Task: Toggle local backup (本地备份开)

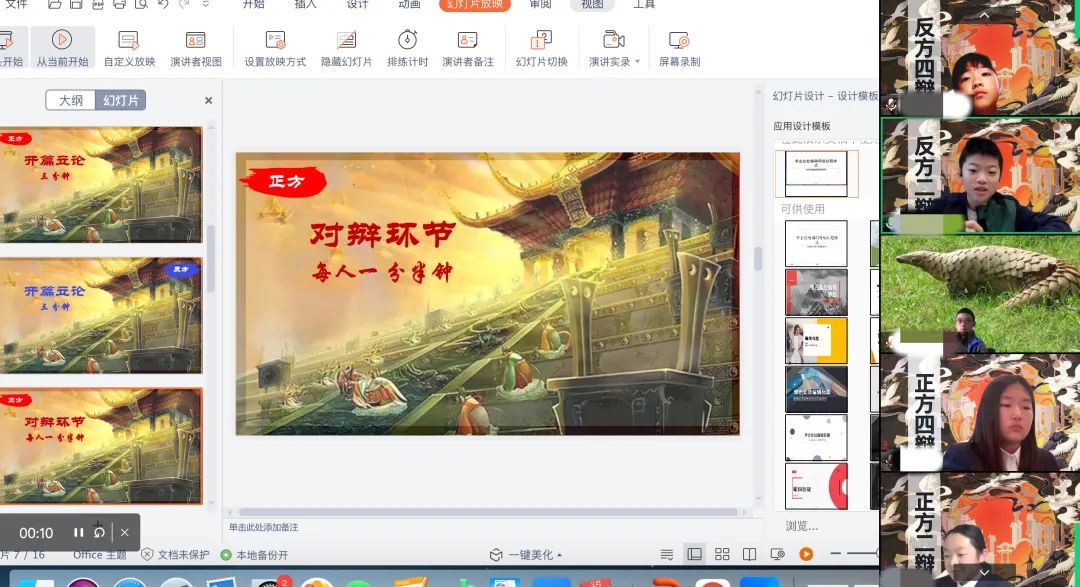Action: pyautogui.click(x=253, y=555)
